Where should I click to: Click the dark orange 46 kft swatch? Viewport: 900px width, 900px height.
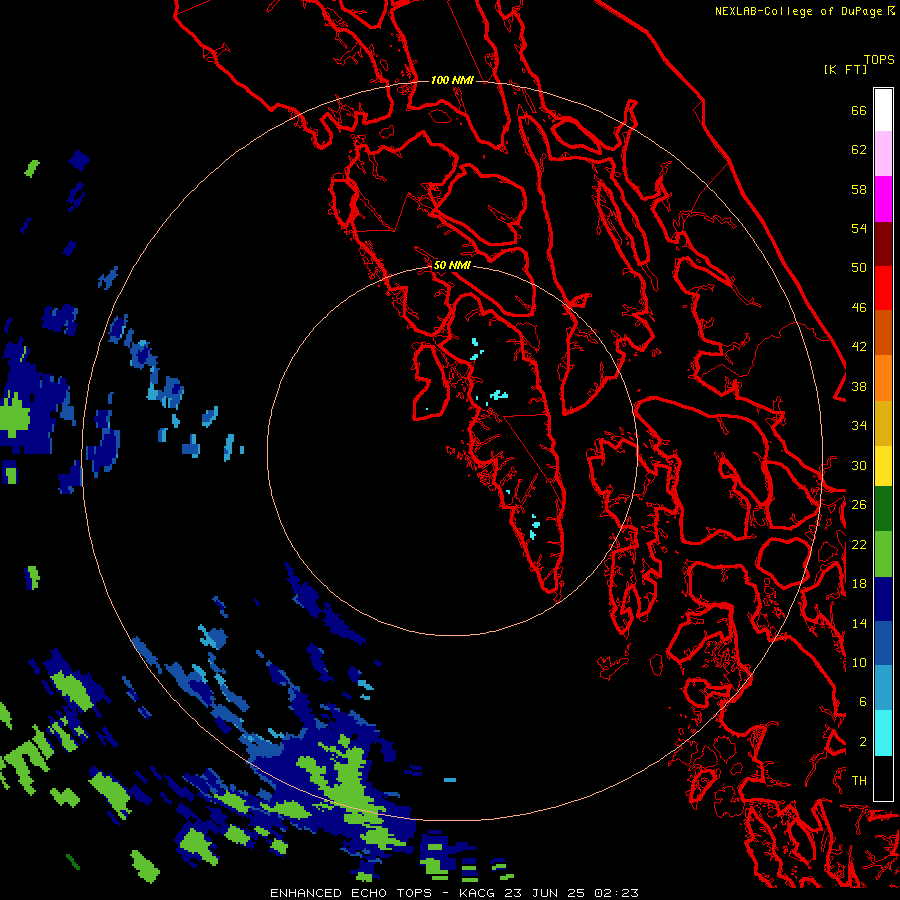883,332
